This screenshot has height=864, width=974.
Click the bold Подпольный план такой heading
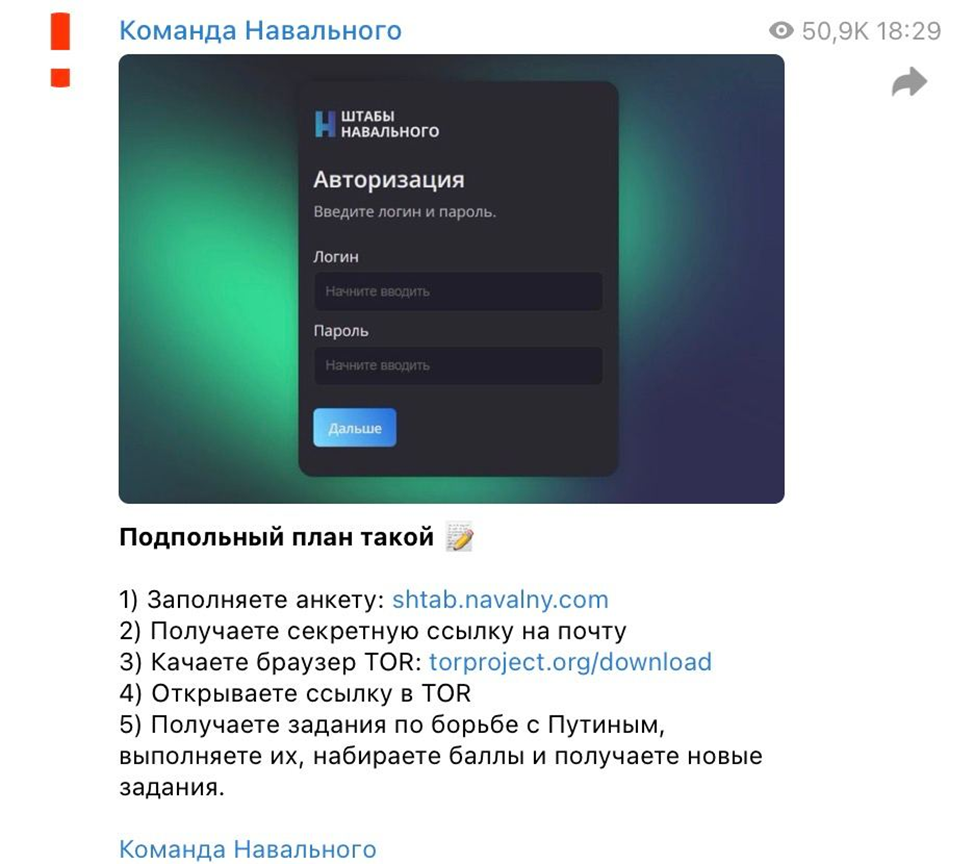[x=276, y=537]
